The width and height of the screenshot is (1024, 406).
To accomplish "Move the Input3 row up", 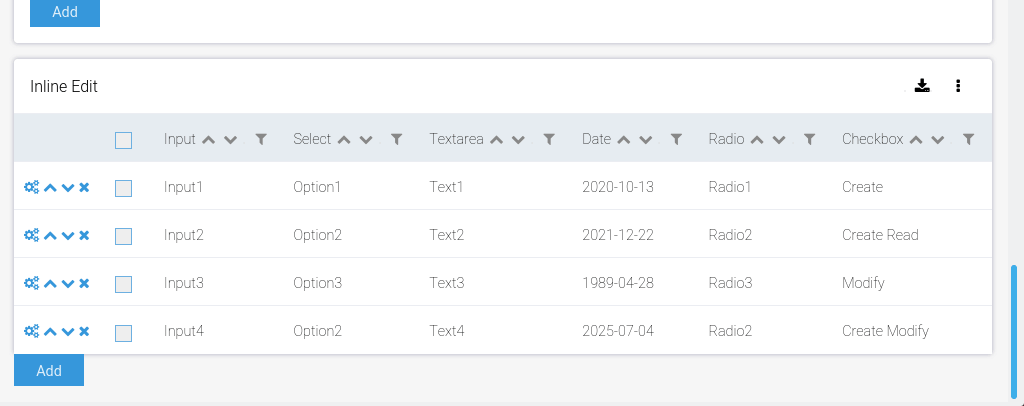I will click(50, 283).
